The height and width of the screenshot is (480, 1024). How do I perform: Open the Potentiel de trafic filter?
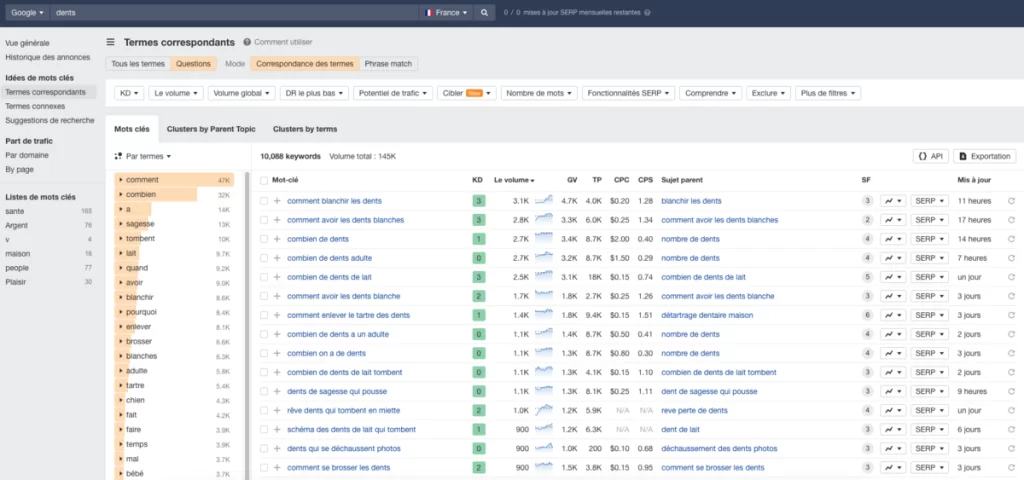(x=392, y=93)
